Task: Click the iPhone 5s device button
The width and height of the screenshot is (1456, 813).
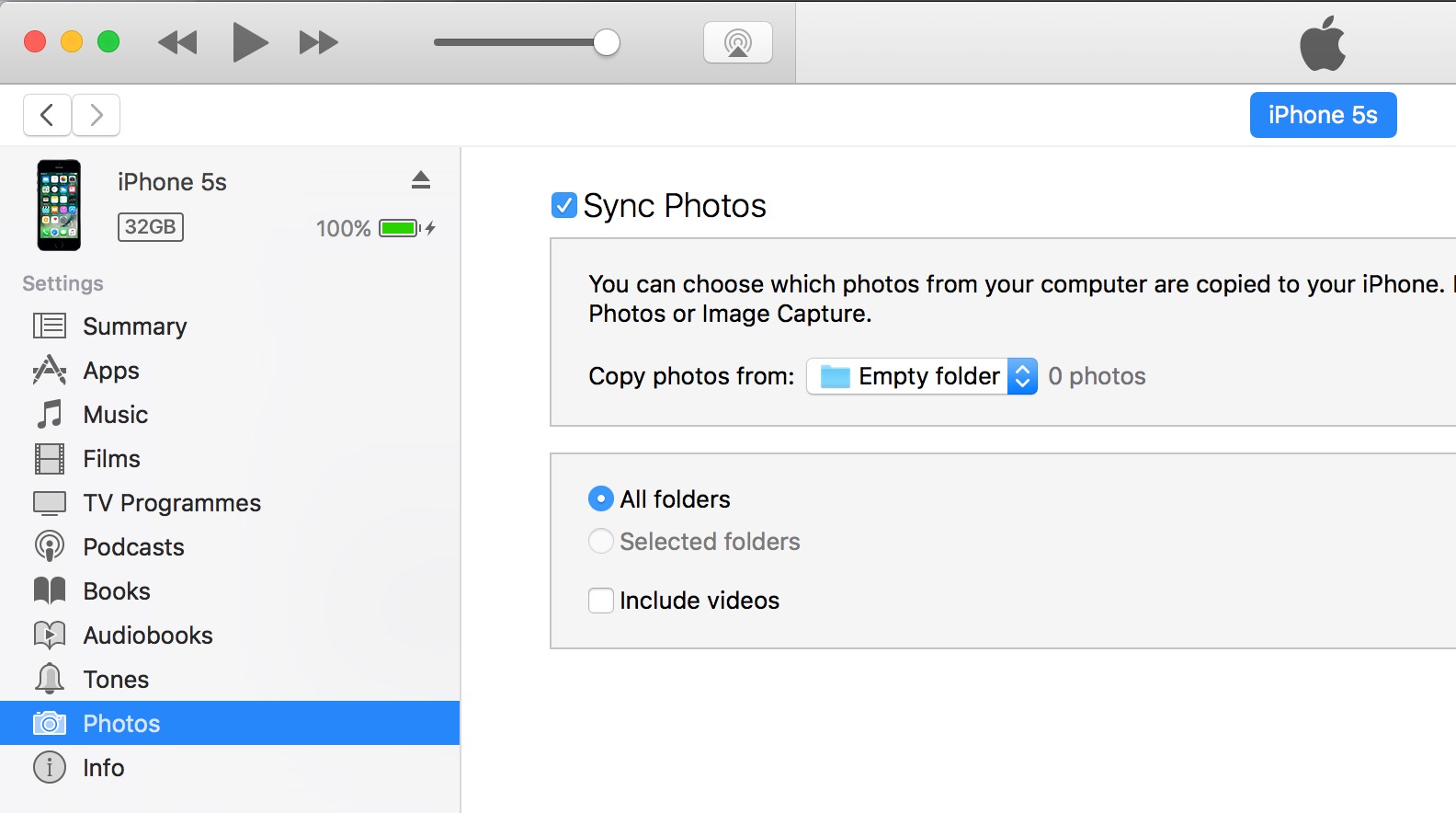Action: pos(1323,115)
